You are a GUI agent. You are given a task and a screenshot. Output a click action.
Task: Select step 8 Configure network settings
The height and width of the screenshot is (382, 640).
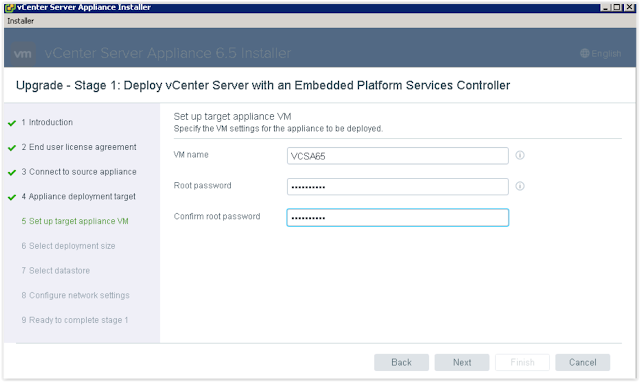click(76, 295)
